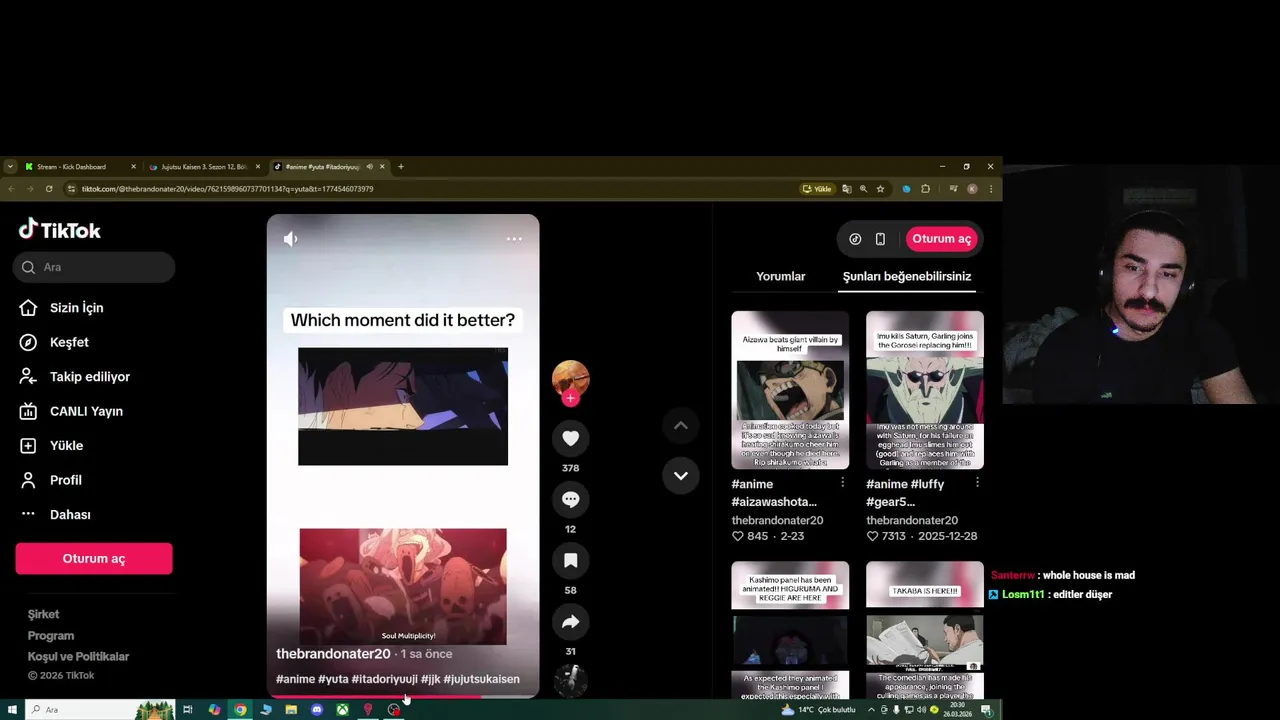Screen dimensions: 1280x720
Task: Open CANLI Yayın live section
Action: click(x=72, y=411)
